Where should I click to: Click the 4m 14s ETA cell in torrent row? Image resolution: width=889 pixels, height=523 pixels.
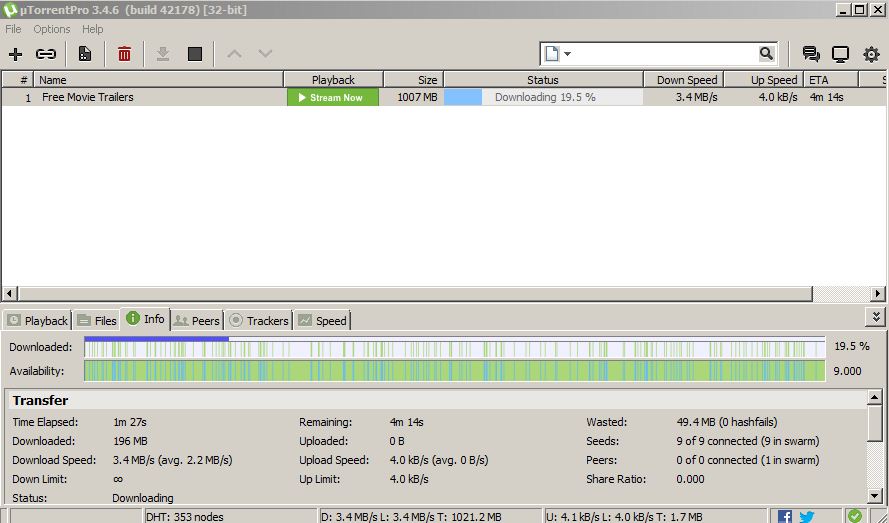[x=826, y=97]
